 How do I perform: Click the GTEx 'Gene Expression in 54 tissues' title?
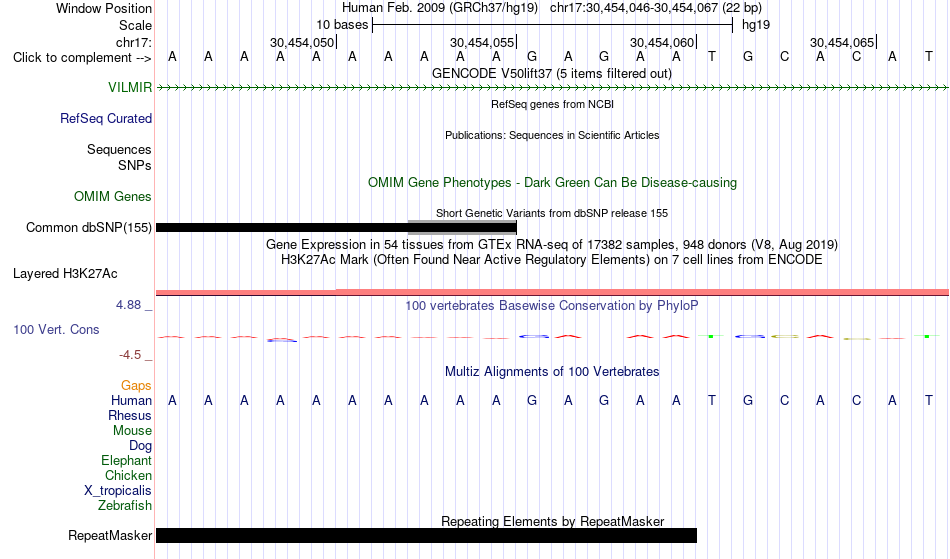[552, 245]
